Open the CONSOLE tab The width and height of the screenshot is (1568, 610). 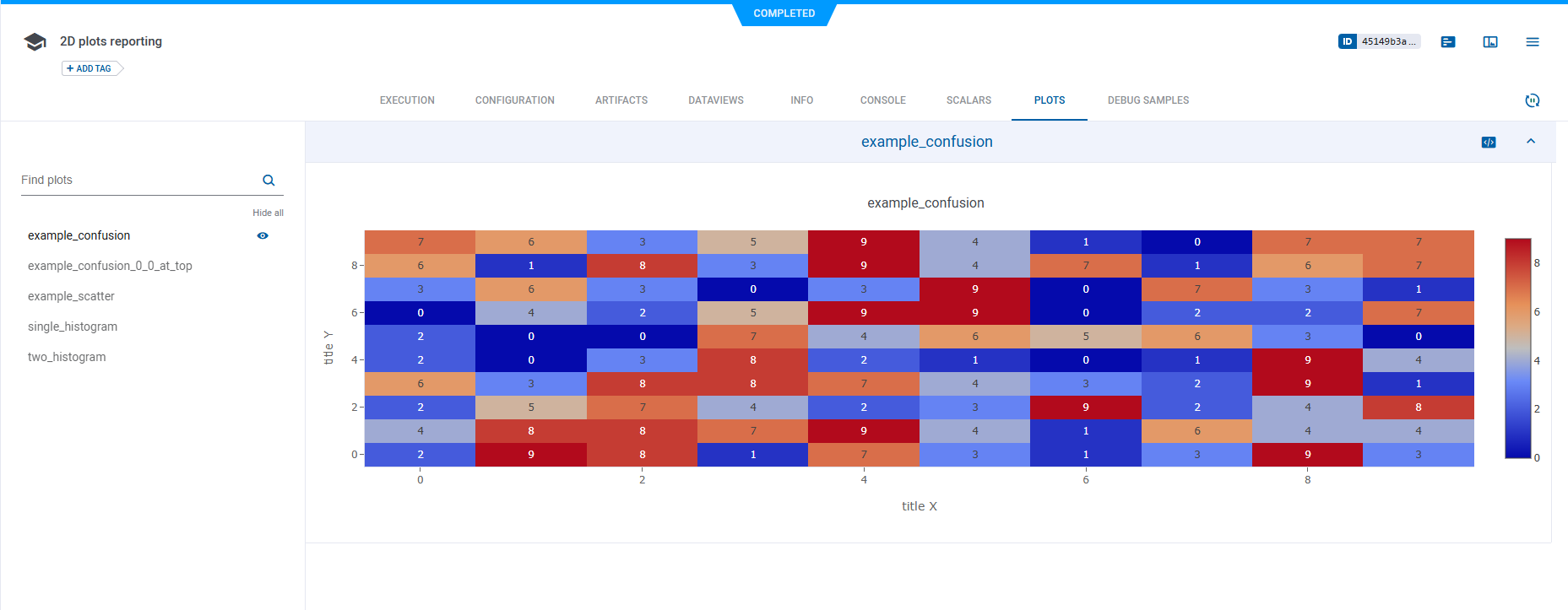click(x=882, y=100)
